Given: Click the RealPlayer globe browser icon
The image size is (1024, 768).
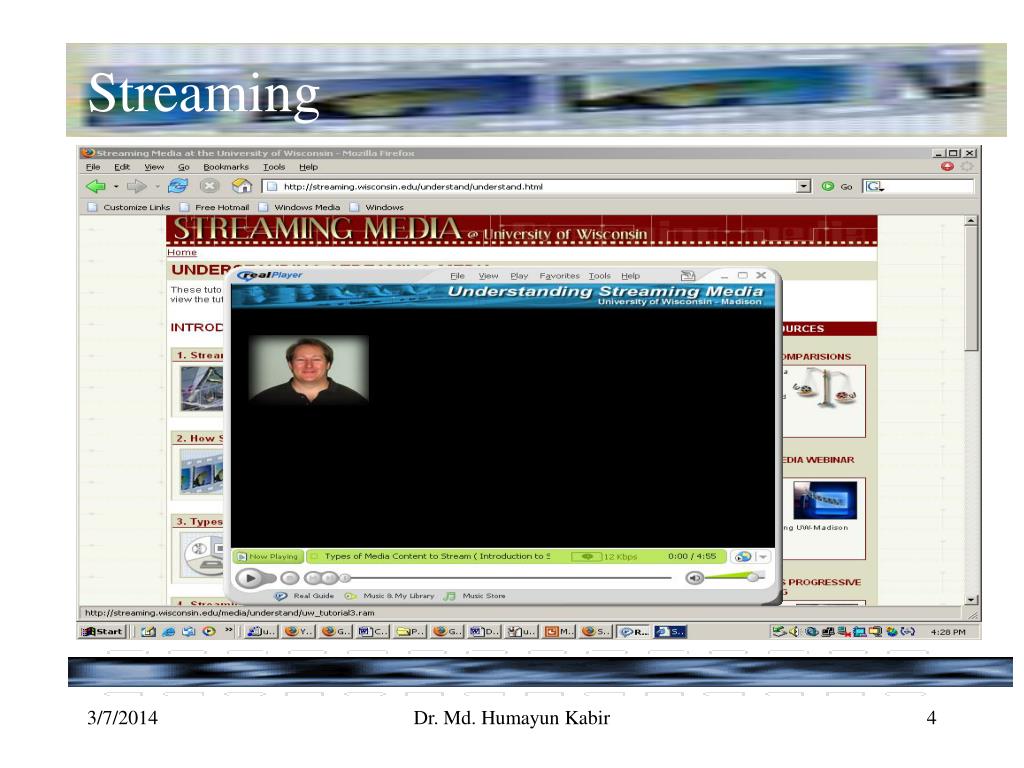Looking at the screenshot, I should pos(743,557).
